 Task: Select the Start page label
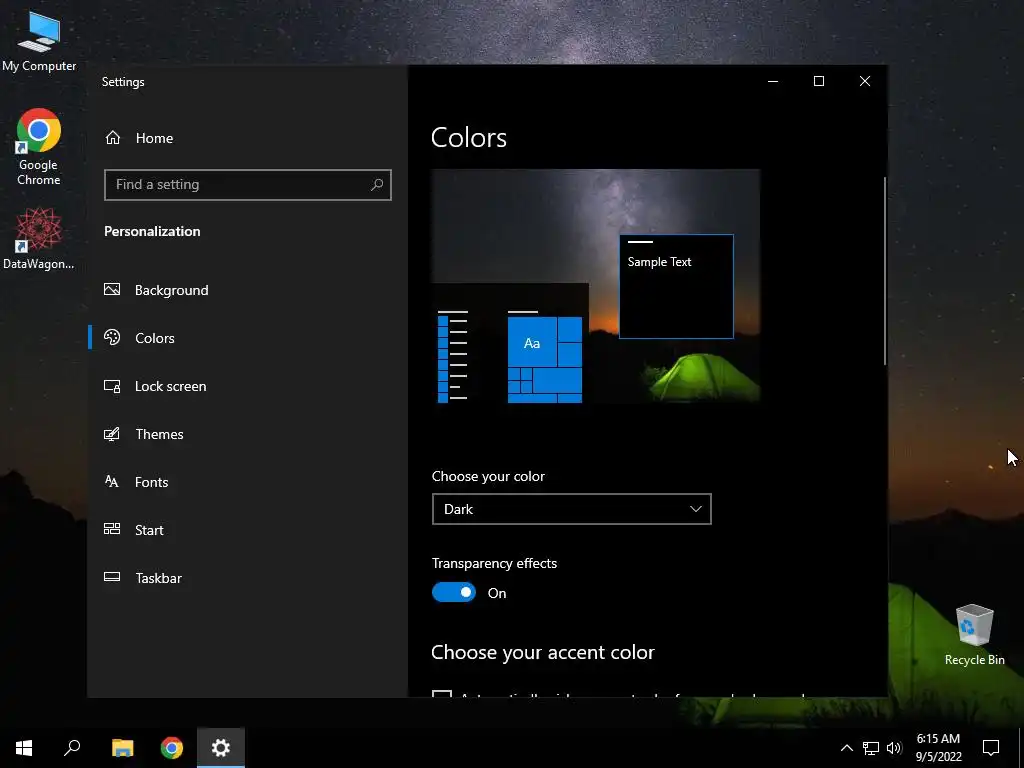pyautogui.click(x=149, y=530)
